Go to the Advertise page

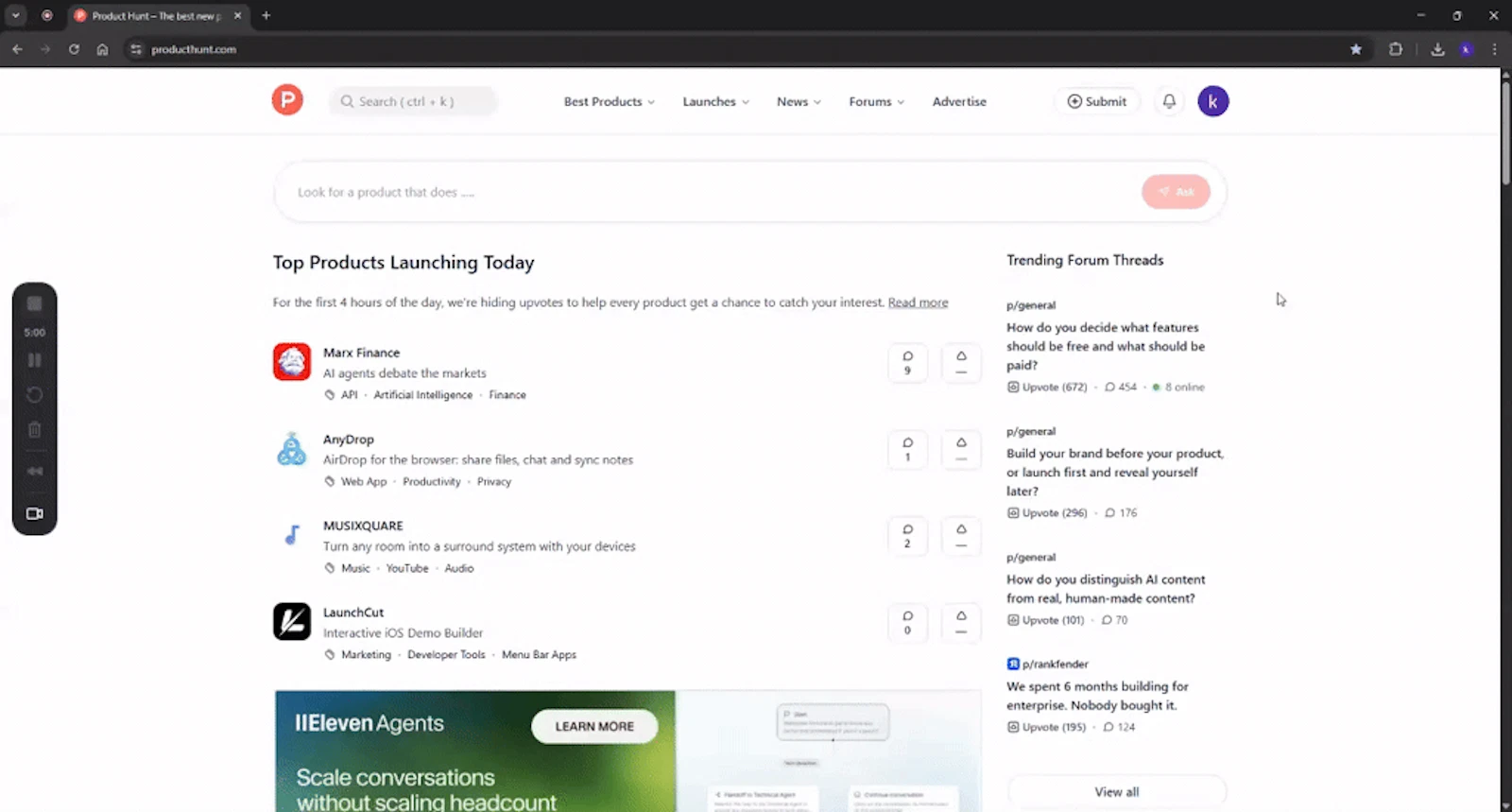(x=959, y=101)
